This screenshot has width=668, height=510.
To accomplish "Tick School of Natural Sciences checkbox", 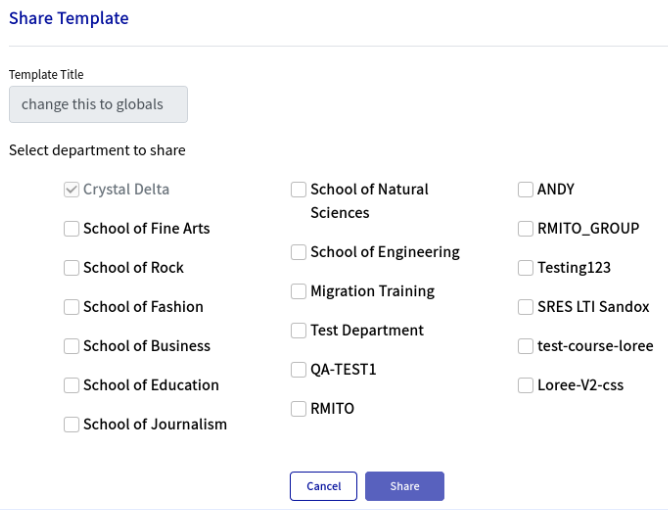I will click(x=299, y=190).
